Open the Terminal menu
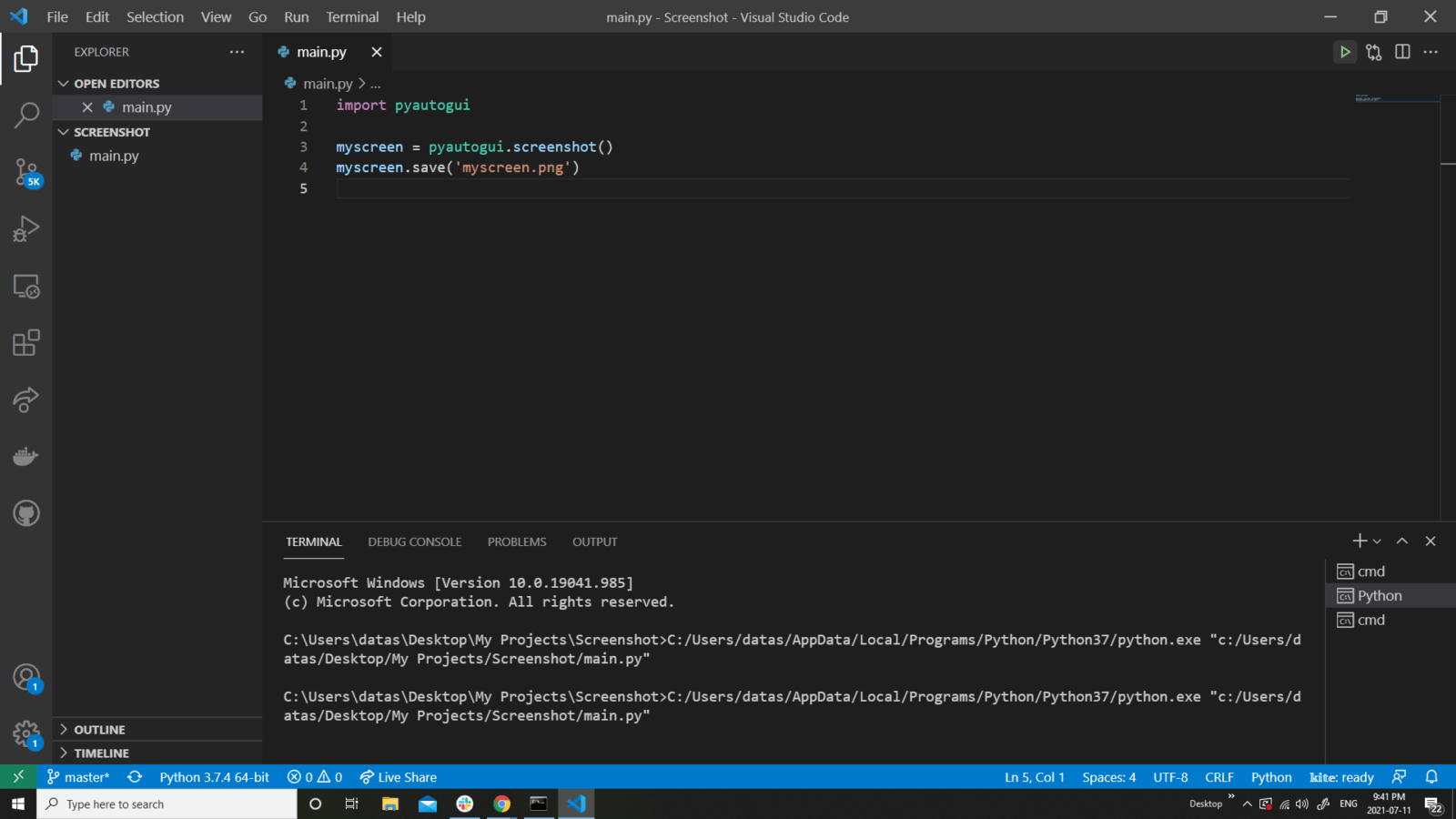The width and height of the screenshot is (1456, 819). tap(352, 16)
